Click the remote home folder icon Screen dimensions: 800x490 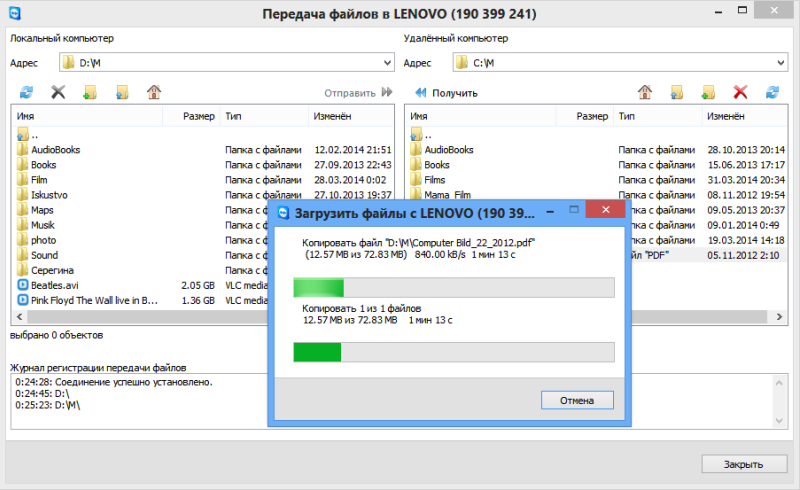click(644, 92)
